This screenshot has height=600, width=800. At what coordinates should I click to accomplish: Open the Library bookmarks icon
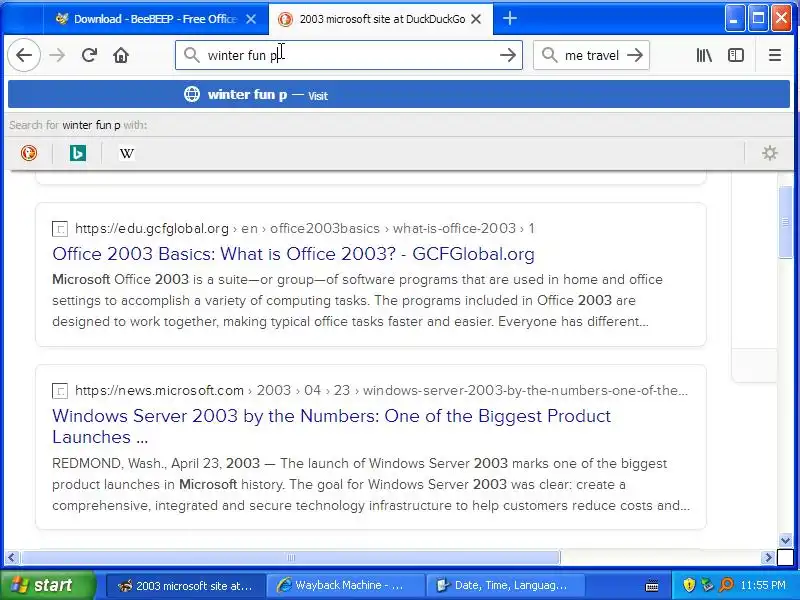[x=704, y=55]
